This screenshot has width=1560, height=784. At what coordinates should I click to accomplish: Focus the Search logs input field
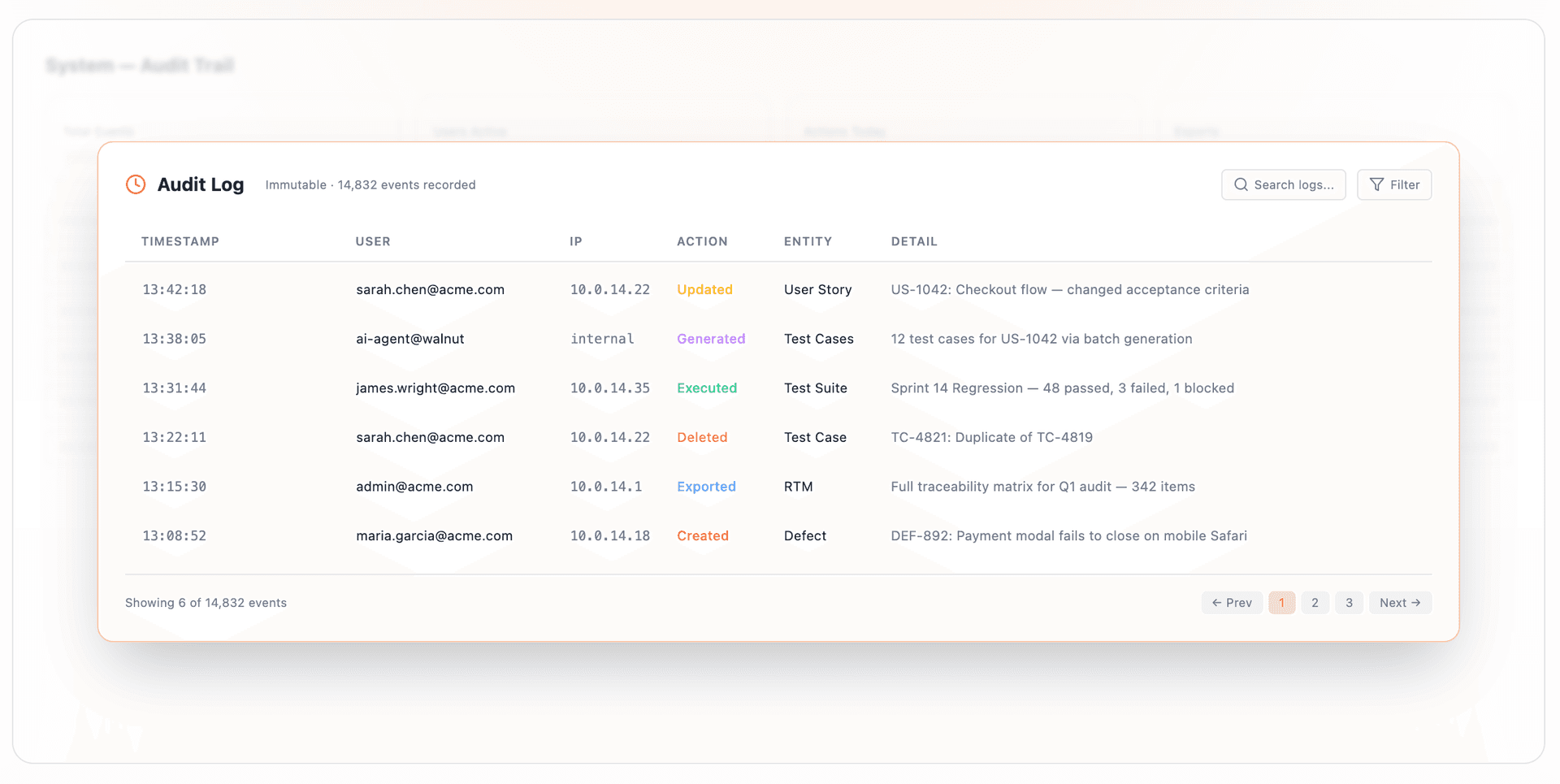(1293, 184)
